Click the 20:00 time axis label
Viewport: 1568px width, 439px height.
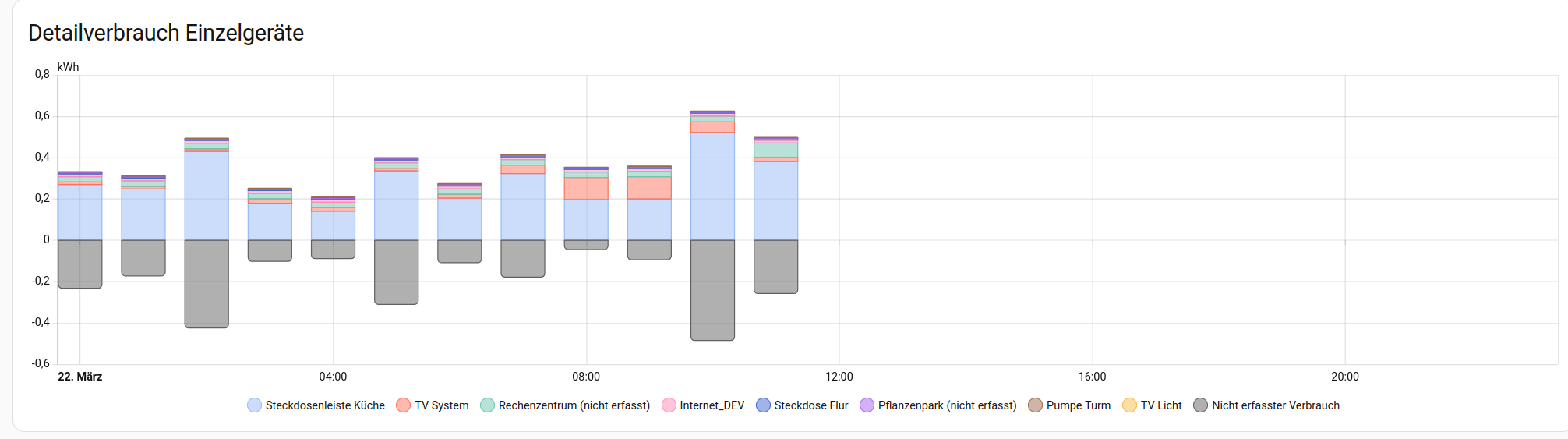[1344, 377]
